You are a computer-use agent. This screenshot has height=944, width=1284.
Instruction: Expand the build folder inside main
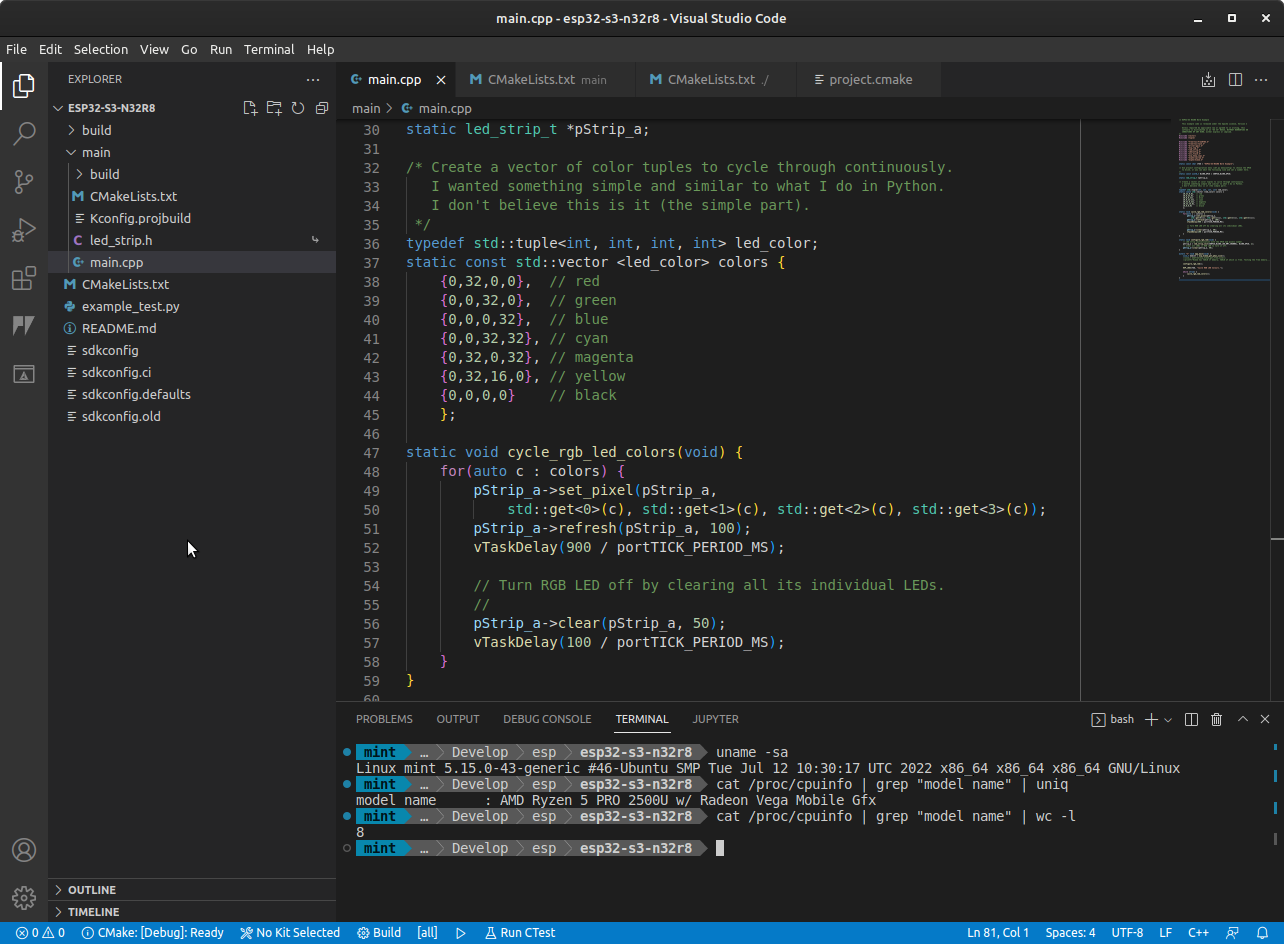tap(192, 174)
